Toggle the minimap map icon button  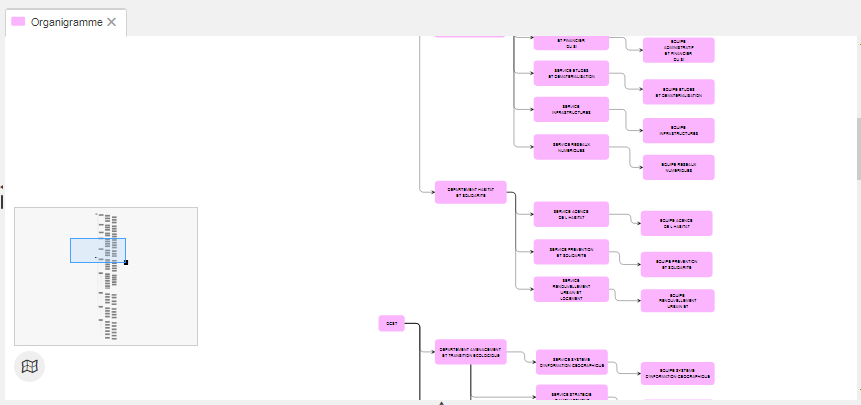30,367
